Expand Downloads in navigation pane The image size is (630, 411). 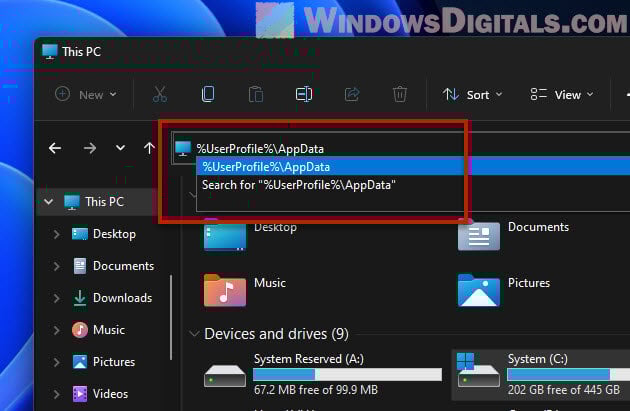[57, 298]
